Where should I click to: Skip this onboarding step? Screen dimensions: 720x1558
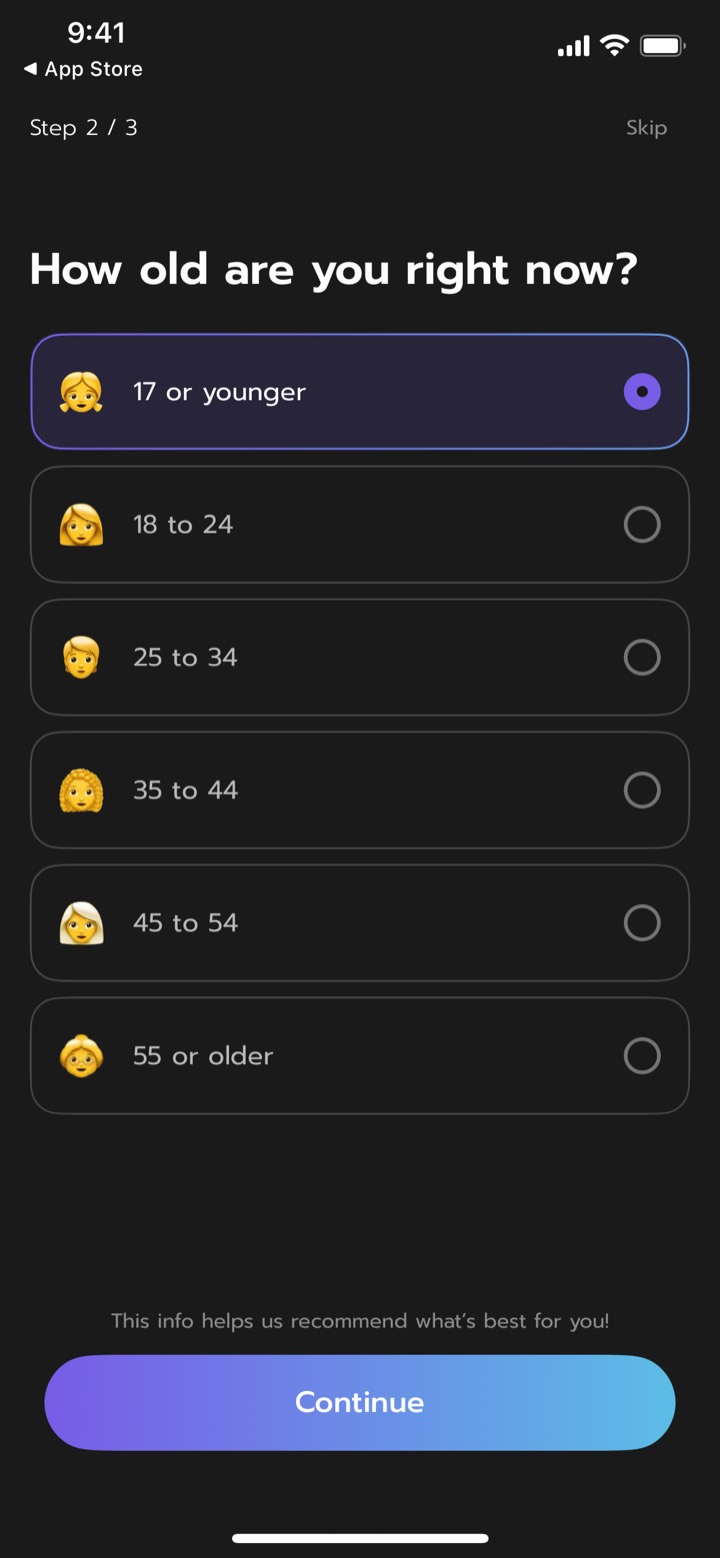click(646, 128)
